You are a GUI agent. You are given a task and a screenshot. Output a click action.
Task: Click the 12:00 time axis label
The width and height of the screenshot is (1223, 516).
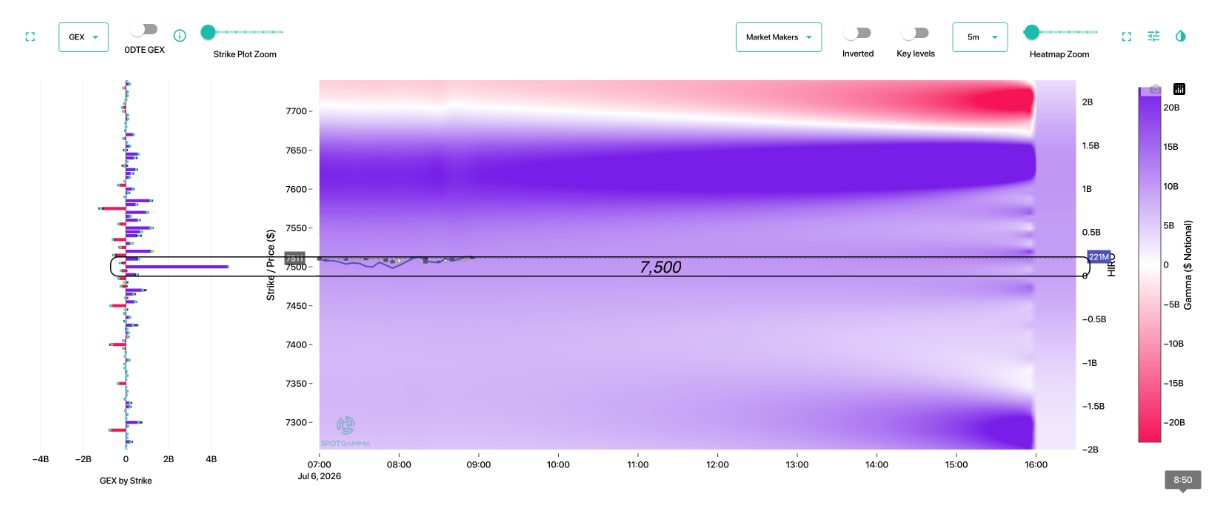point(717,464)
